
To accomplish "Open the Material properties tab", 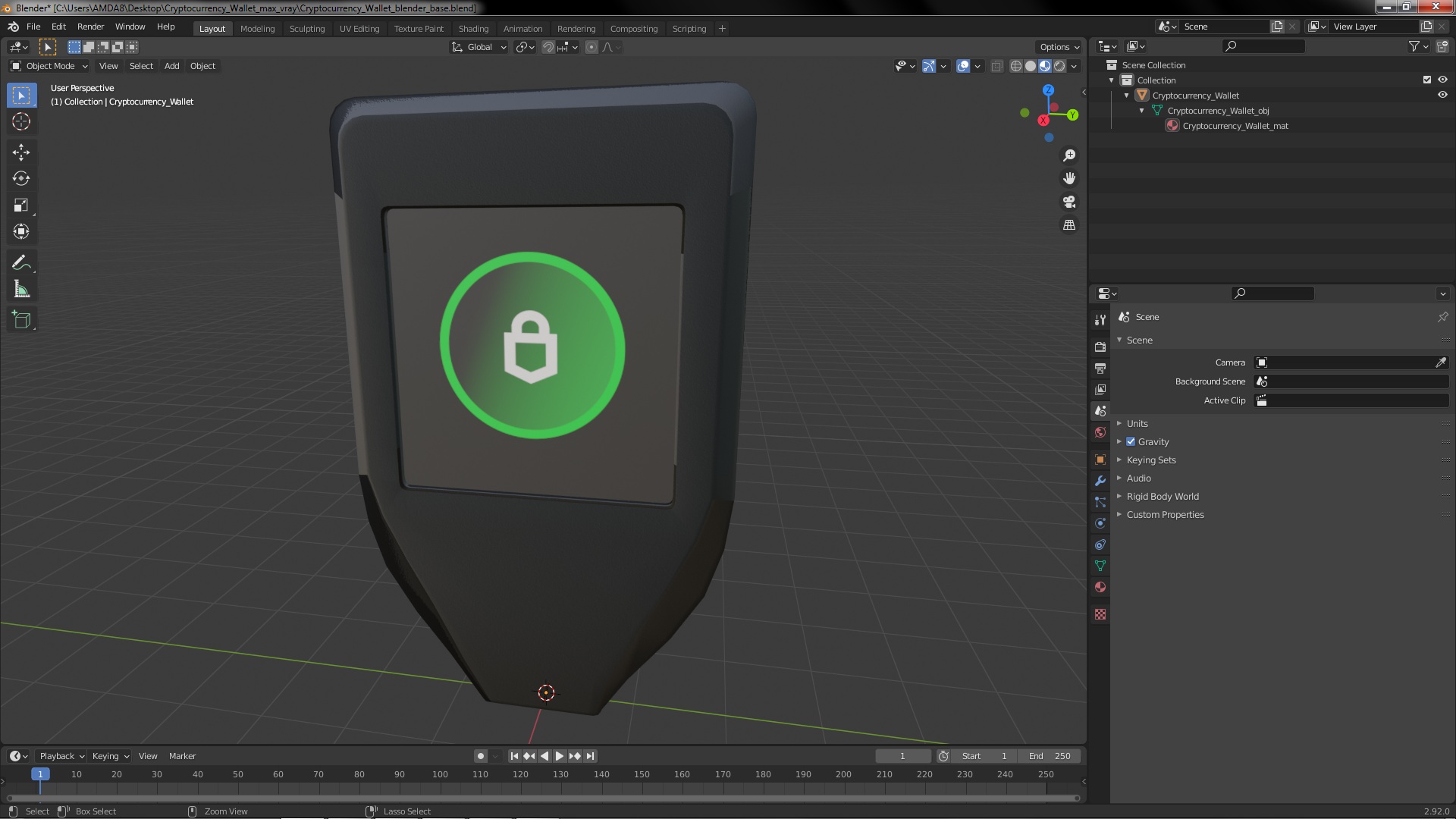I will click(1100, 587).
